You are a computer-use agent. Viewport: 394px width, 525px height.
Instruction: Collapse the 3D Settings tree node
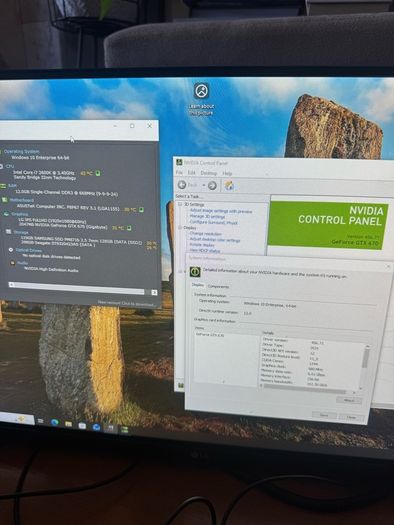tap(180, 204)
